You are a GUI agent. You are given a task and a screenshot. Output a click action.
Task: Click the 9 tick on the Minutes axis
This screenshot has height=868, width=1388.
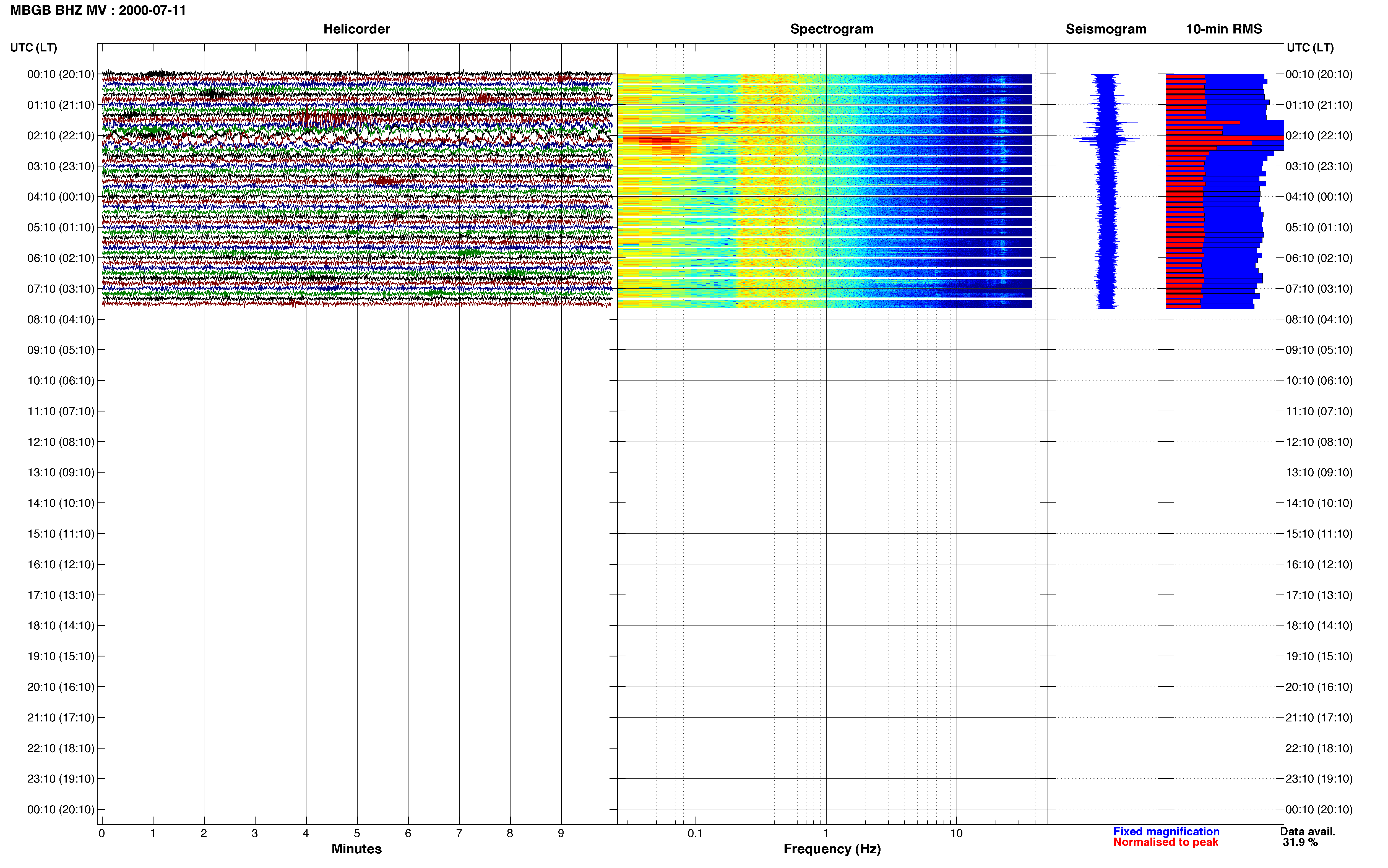[561, 833]
